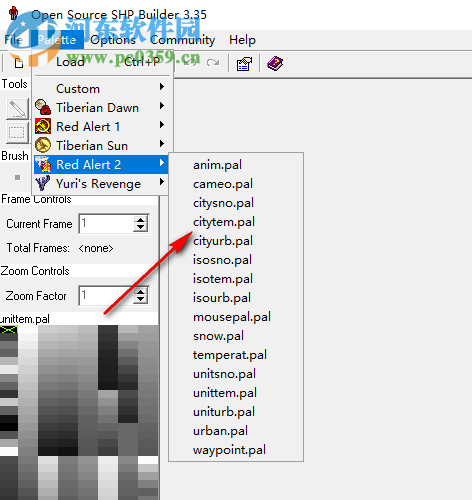472x500 pixels.
Task: Click the Red Alert 2 game icon
Action: coord(43,164)
